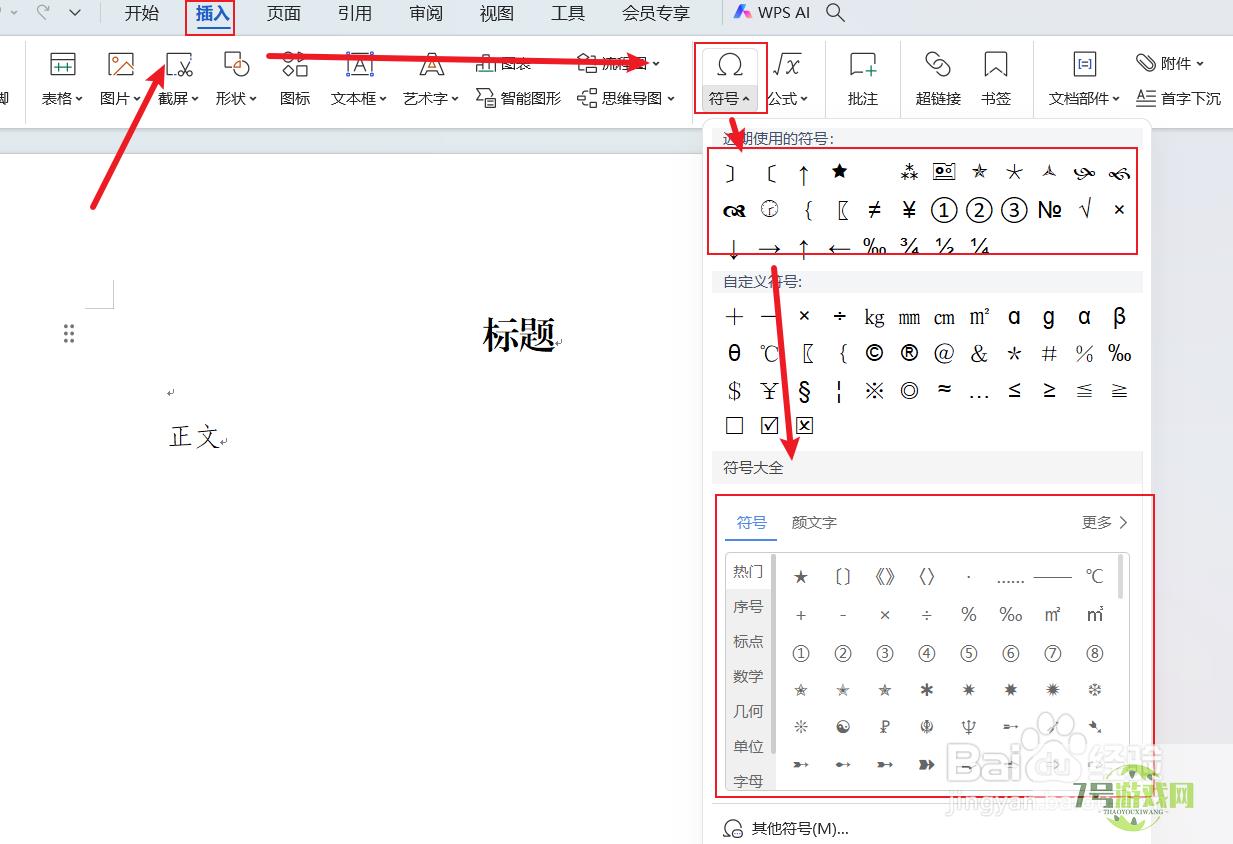Switch to the 颜文字 emoticon tab

(x=814, y=522)
